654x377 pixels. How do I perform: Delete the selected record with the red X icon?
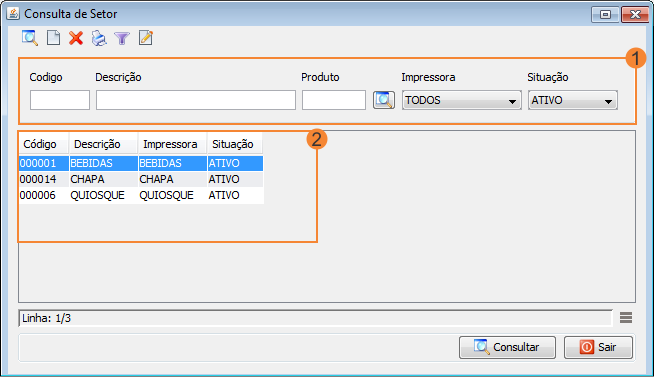coord(76,38)
